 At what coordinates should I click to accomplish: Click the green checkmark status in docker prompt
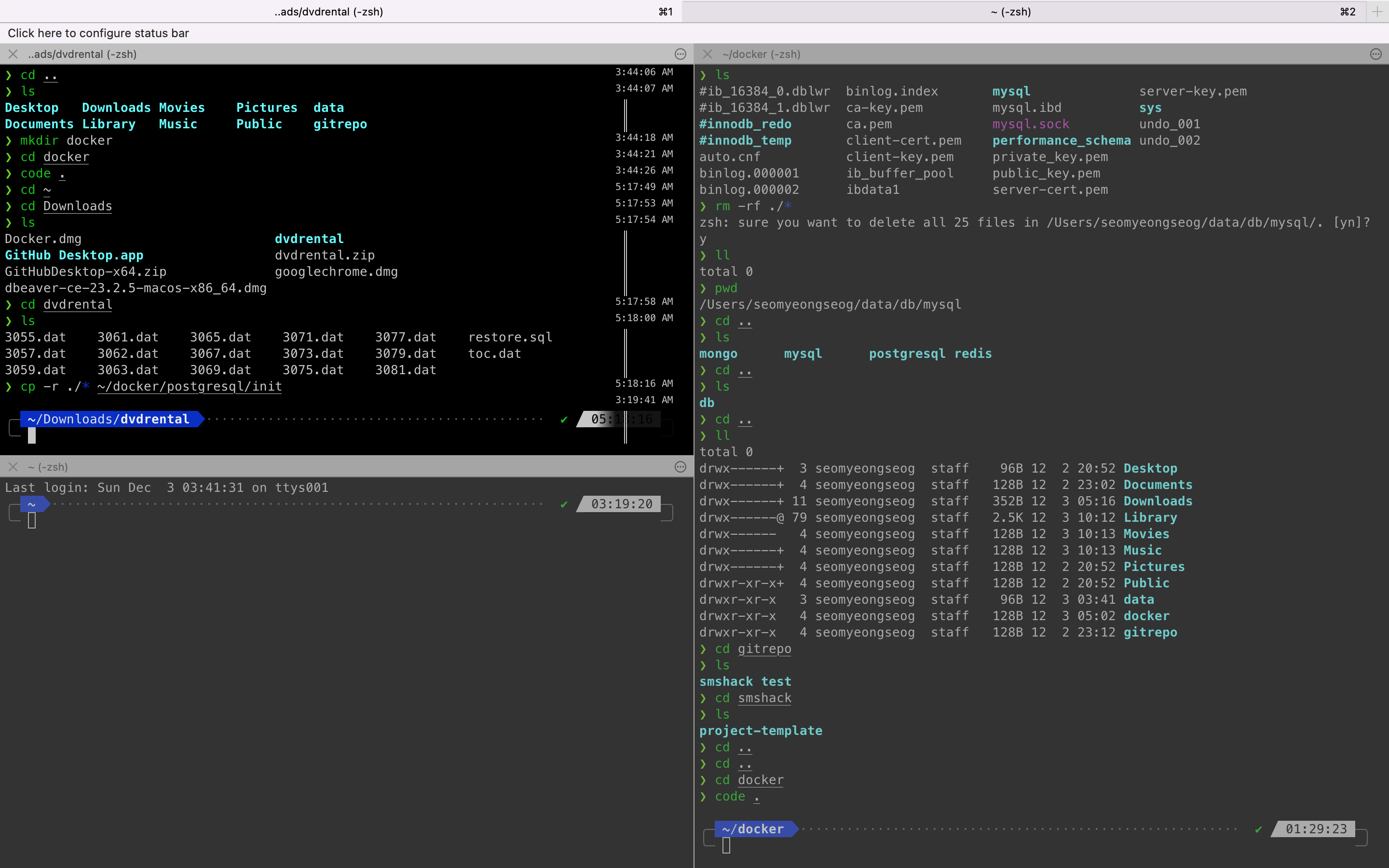[1259, 829]
